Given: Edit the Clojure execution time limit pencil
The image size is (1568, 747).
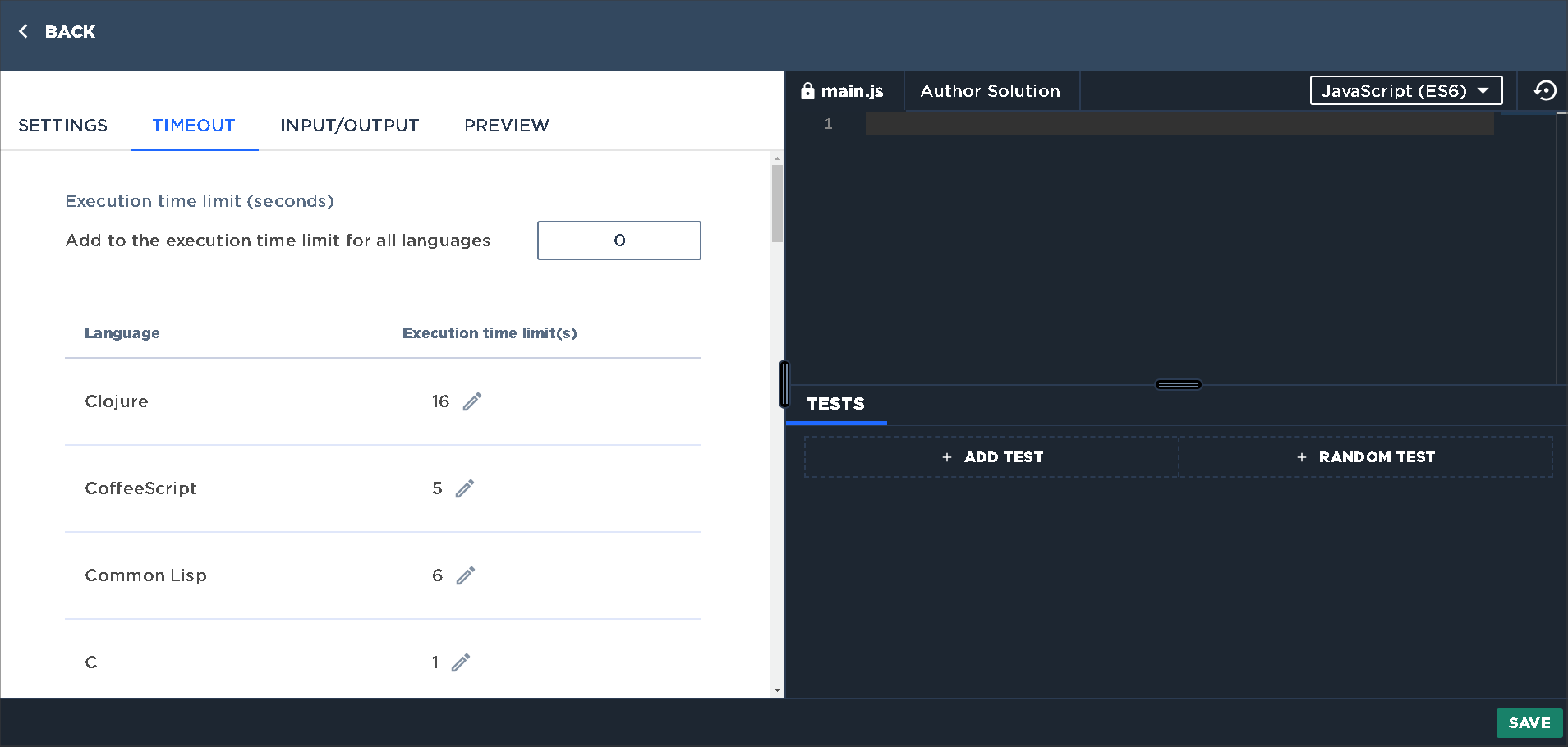Looking at the screenshot, I should pyautogui.click(x=471, y=401).
